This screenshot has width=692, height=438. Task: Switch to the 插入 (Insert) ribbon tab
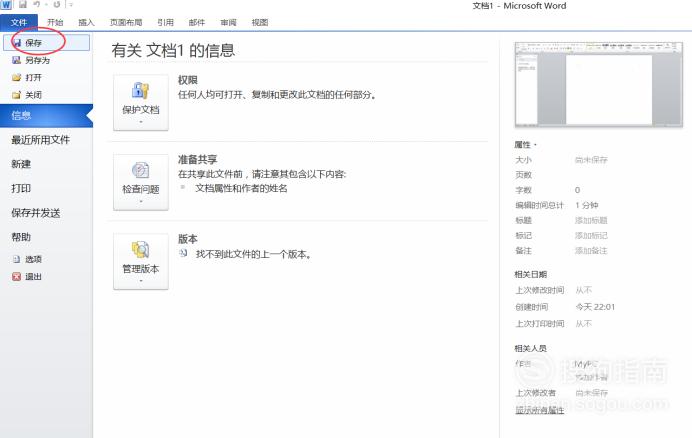[x=86, y=23]
